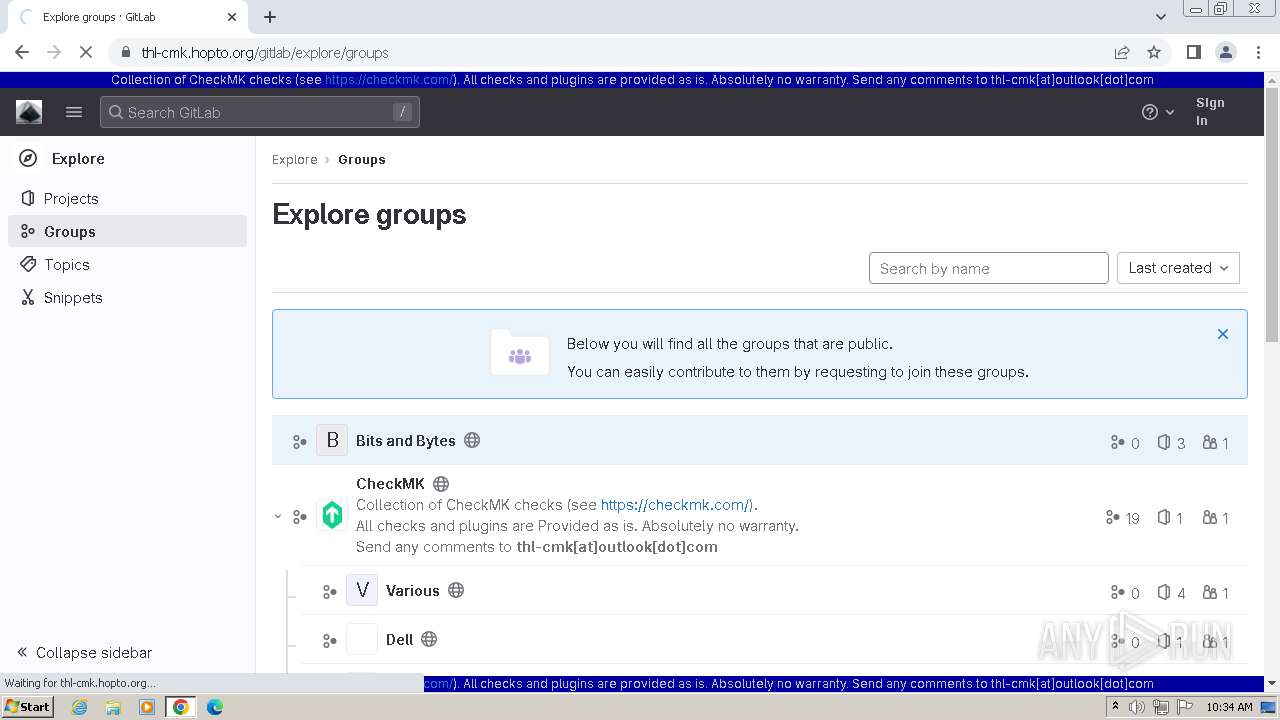Click the Topics tag icon
Image resolution: width=1280 pixels, height=720 pixels.
click(x=28, y=264)
